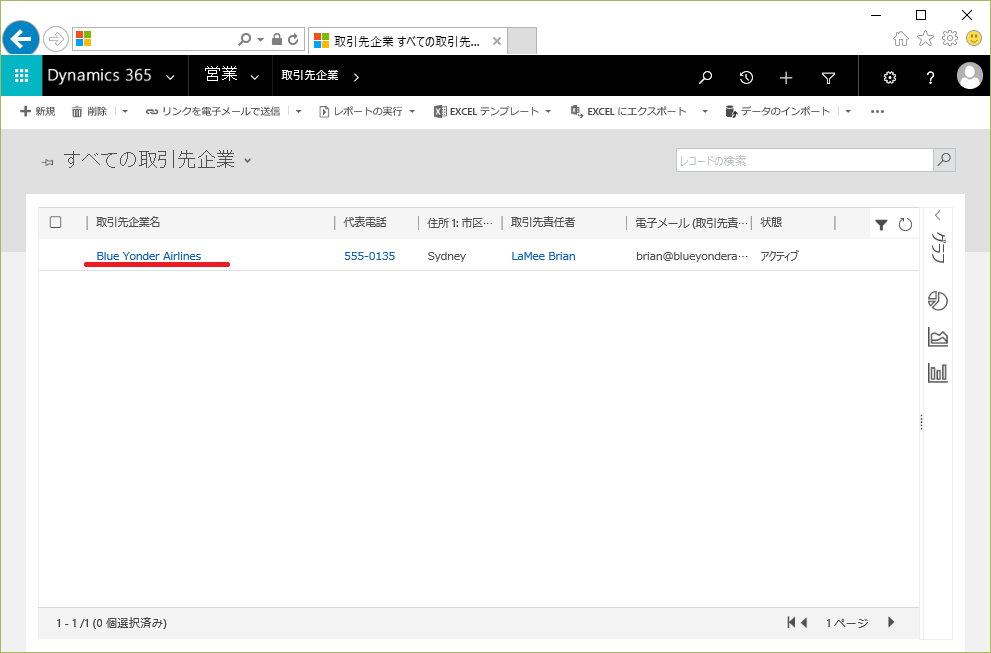Viewport: 991px width, 653px height.
Task: Open browser tools gear icon
Action: [x=950, y=39]
